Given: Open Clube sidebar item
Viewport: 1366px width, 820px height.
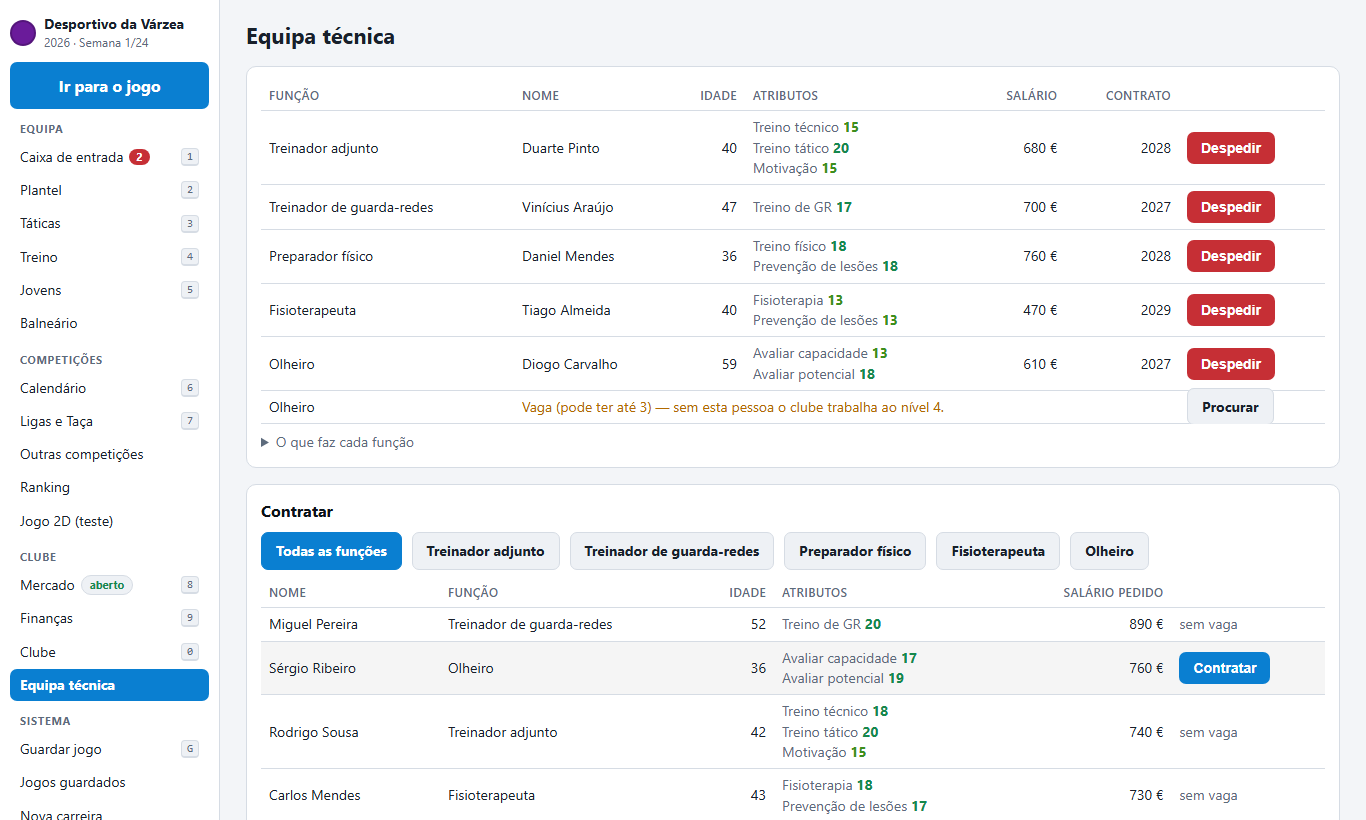Looking at the screenshot, I should click(x=109, y=652).
